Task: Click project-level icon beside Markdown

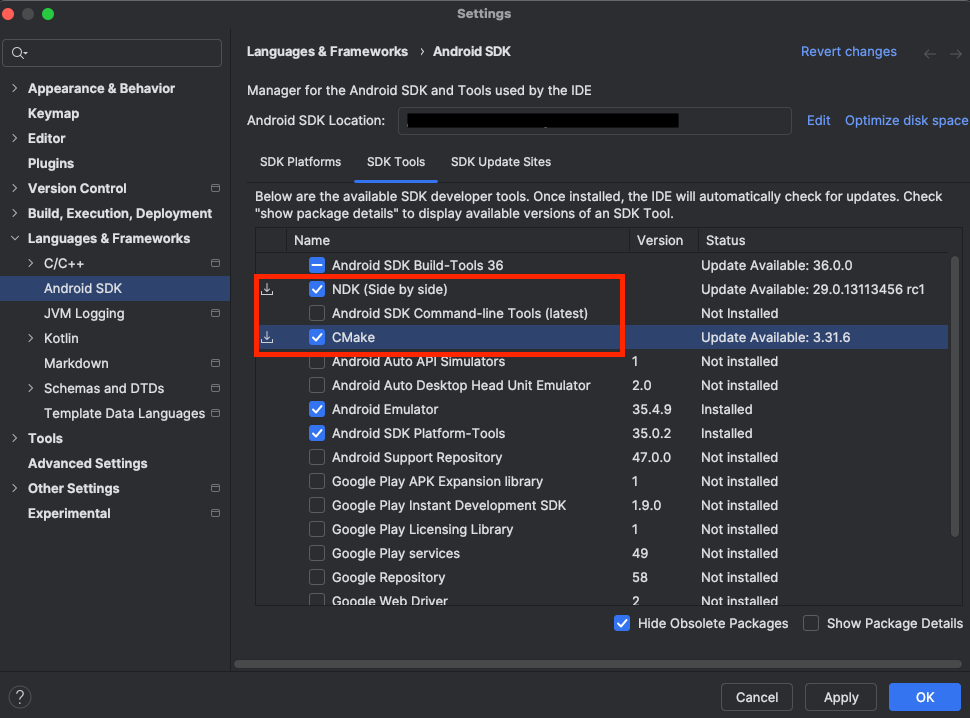Action: [x=215, y=363]
